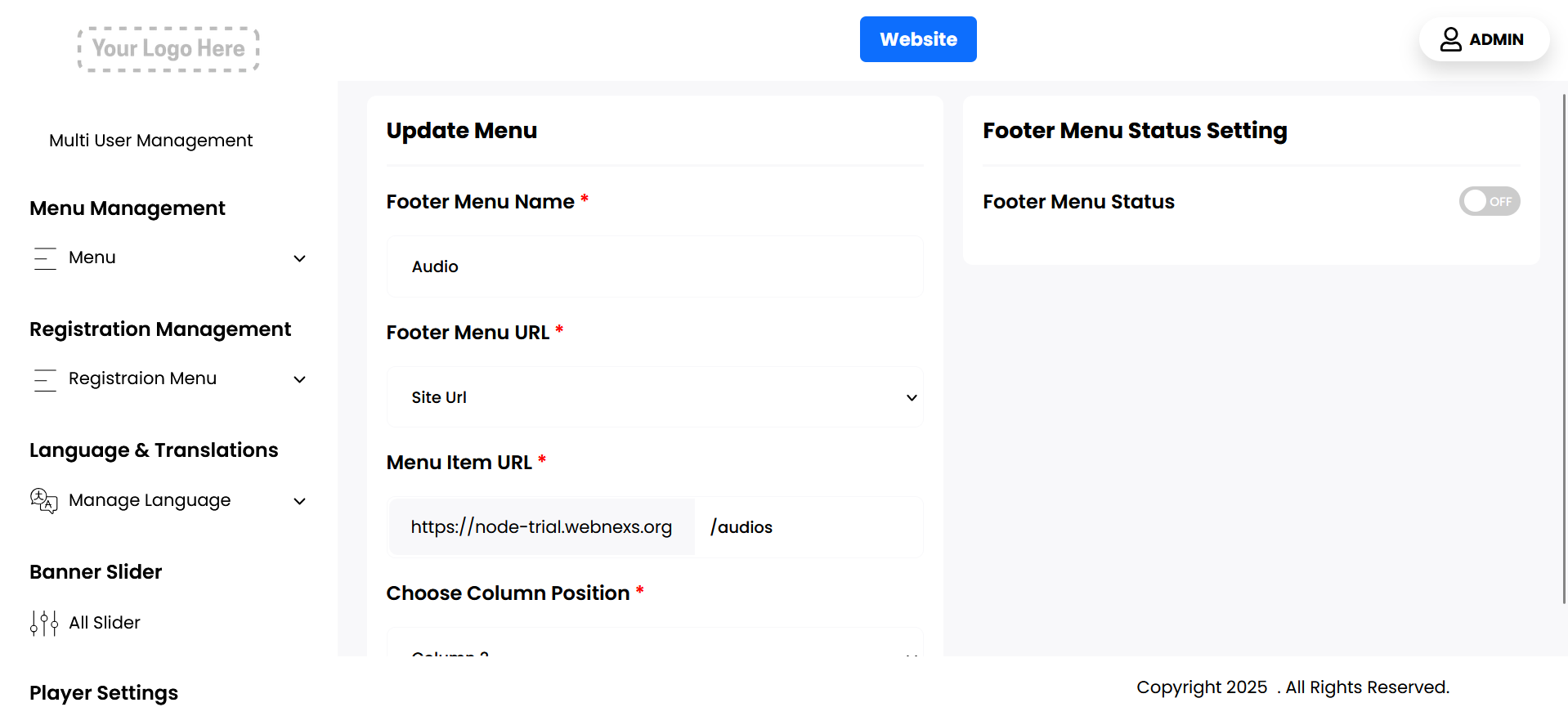
Task: Click the All Slider adjustments icon
Action: 44,623
